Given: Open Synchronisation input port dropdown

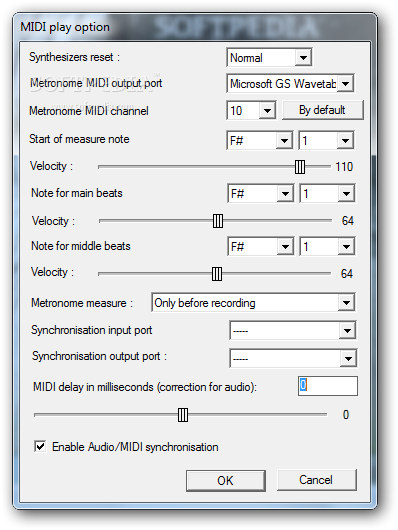Looking at the screenshot, I should coord(292,330).
